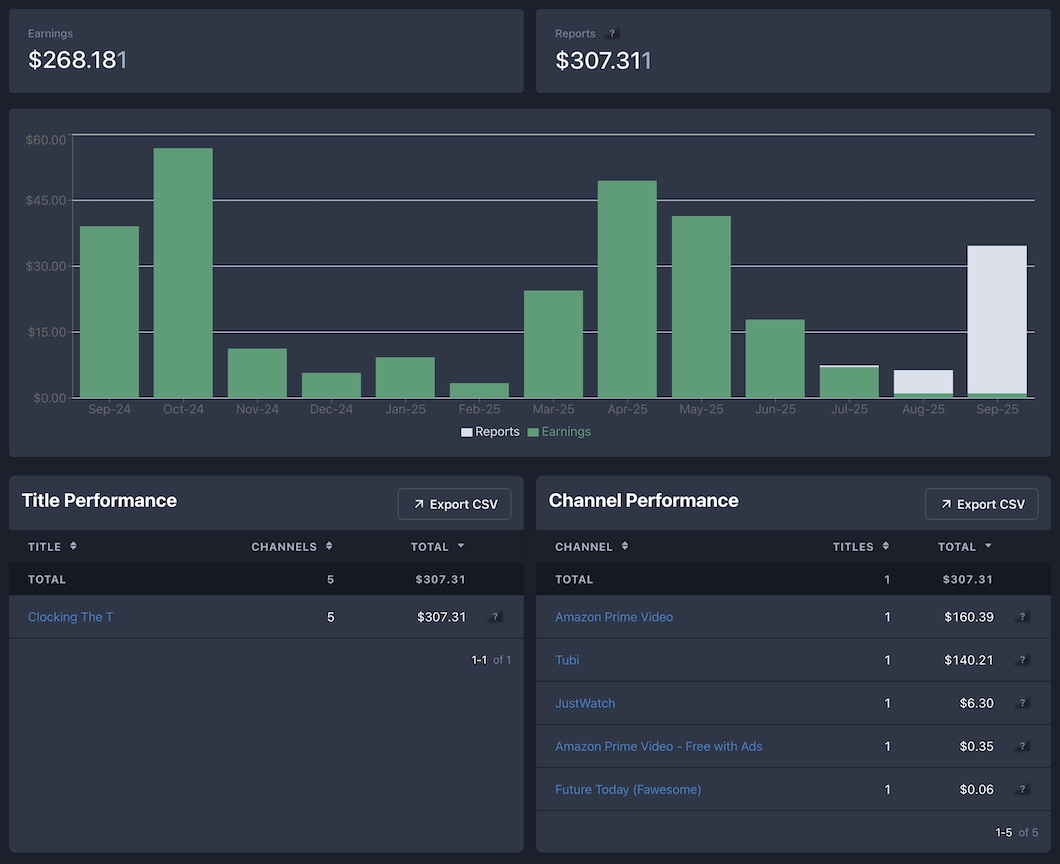Export Channel Performance as CSV

(x=981, y=504)
